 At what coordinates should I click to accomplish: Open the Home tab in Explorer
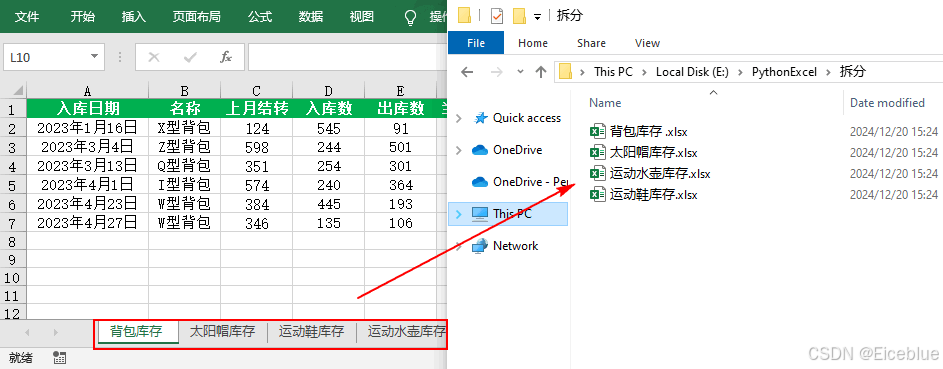point(533,43)
